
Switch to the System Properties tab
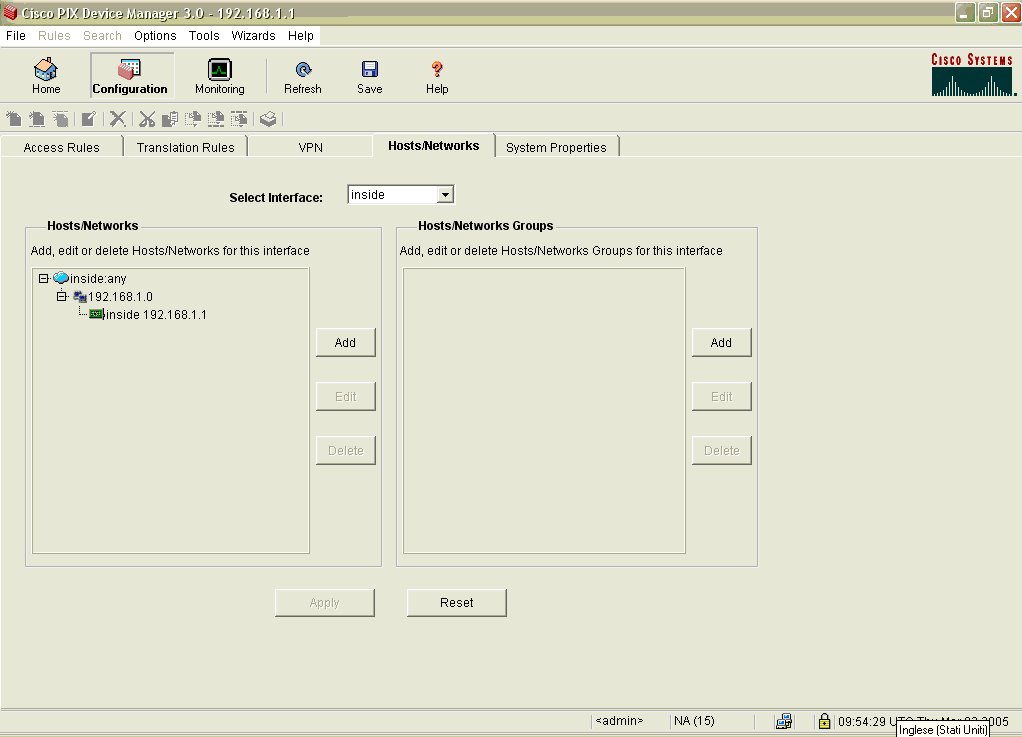556,147
